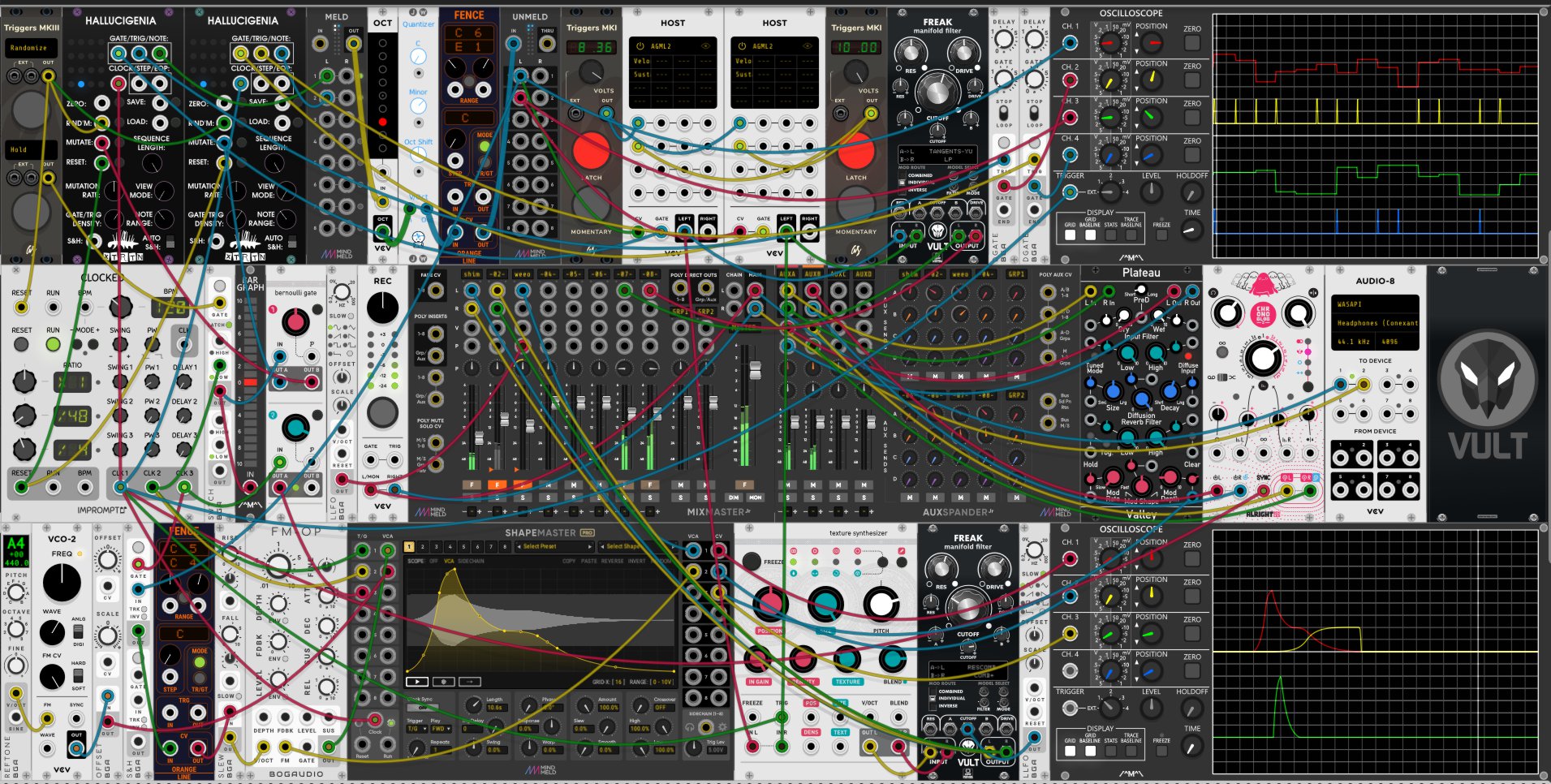
Task: Click the CH. 1 ZERO button on top-row Oscilloscope
Action: (x=1192, y=43)
